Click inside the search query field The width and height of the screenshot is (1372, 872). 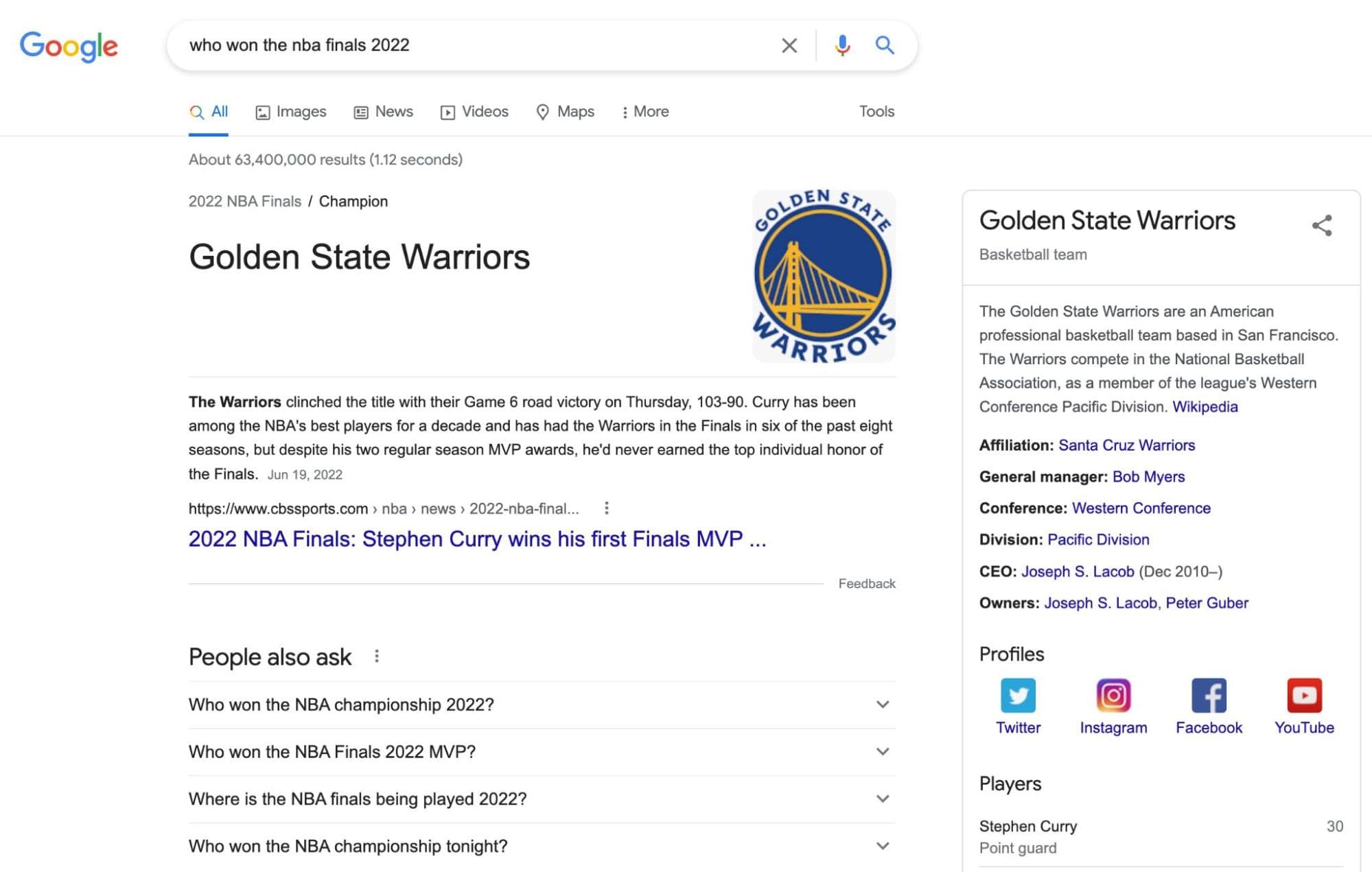point(474,45)
